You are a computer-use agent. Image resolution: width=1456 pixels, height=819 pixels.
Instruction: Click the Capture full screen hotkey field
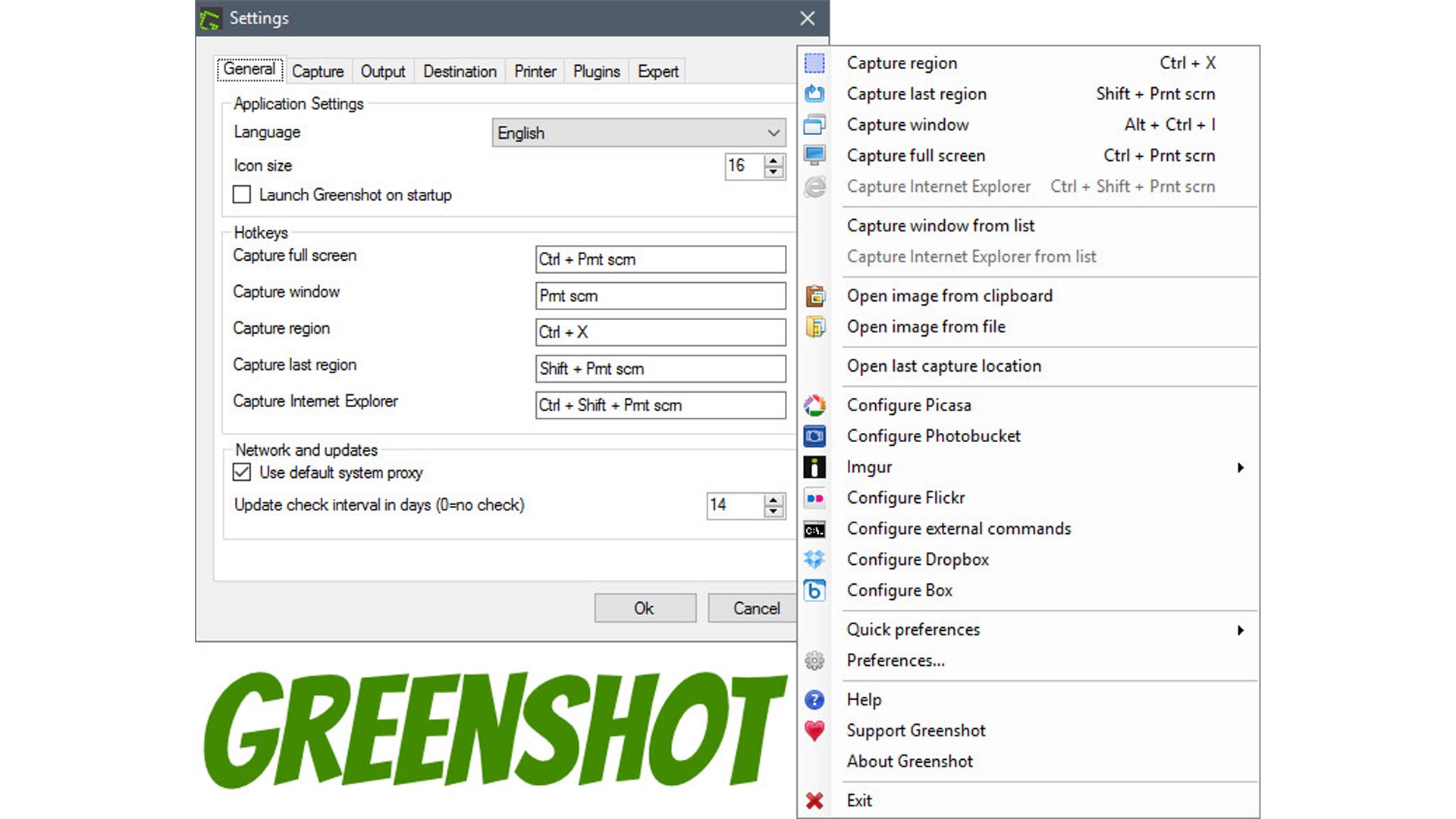click(661, 259)
